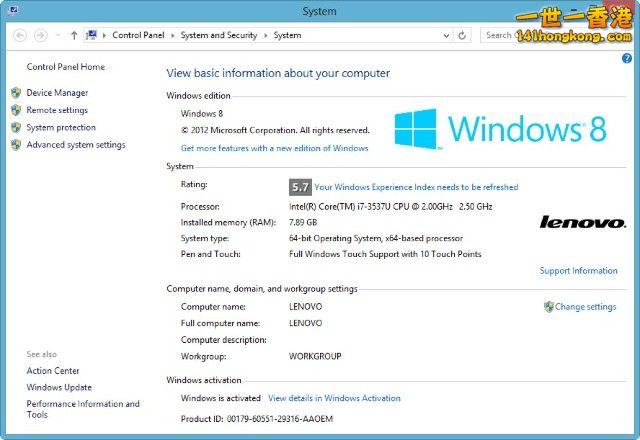Open Action Center
The image size is (640, 440).
pos(53,371)
